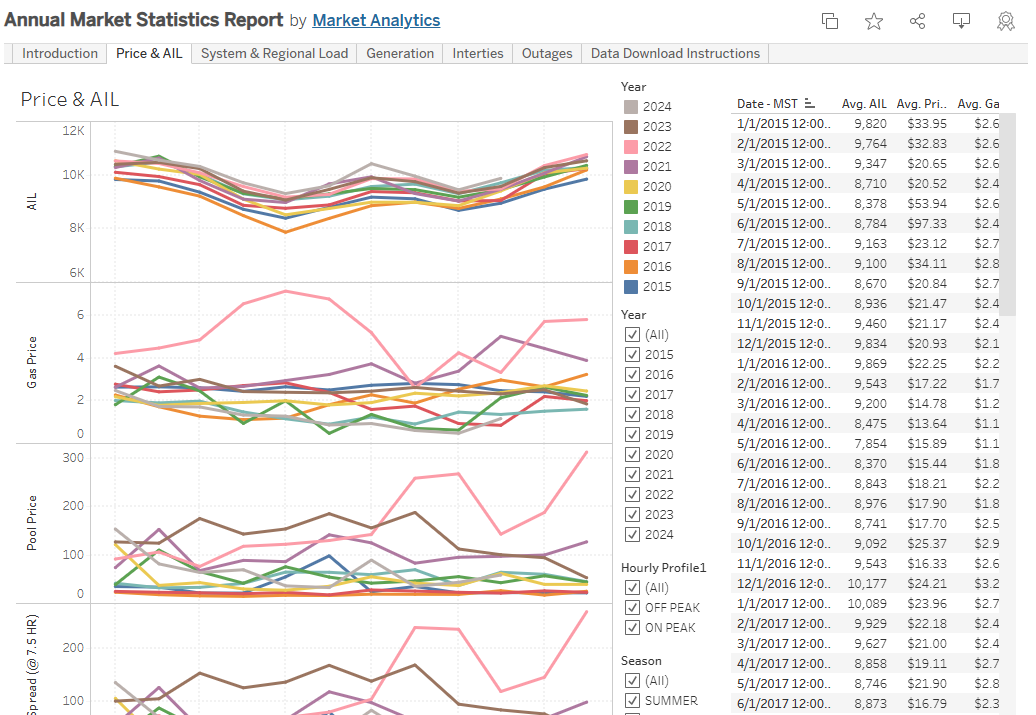1036x715 pixels.
Task: Uncheck the SUMMER season checkbox
Action: 632,700
